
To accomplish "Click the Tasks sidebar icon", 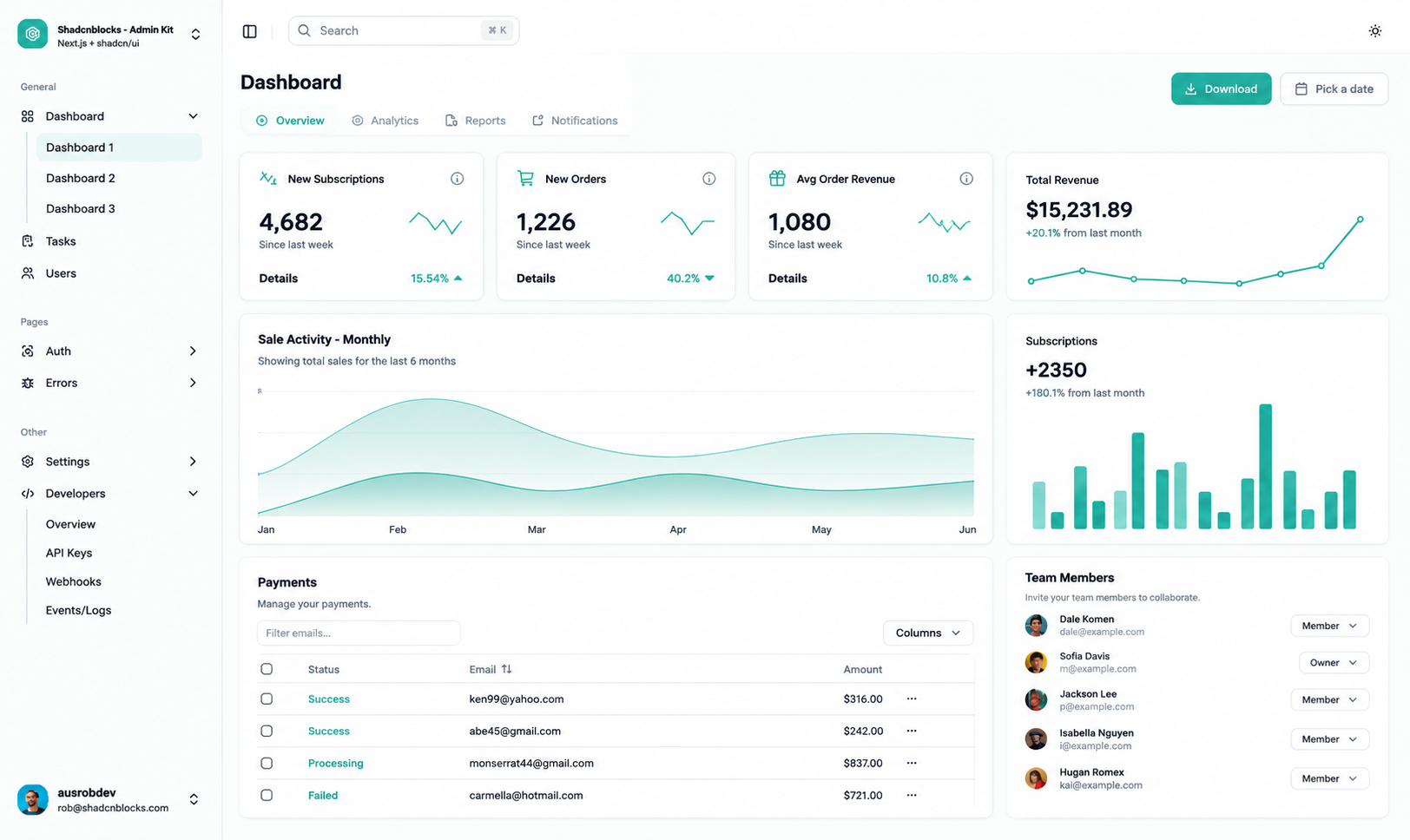I will click(28, 241).
